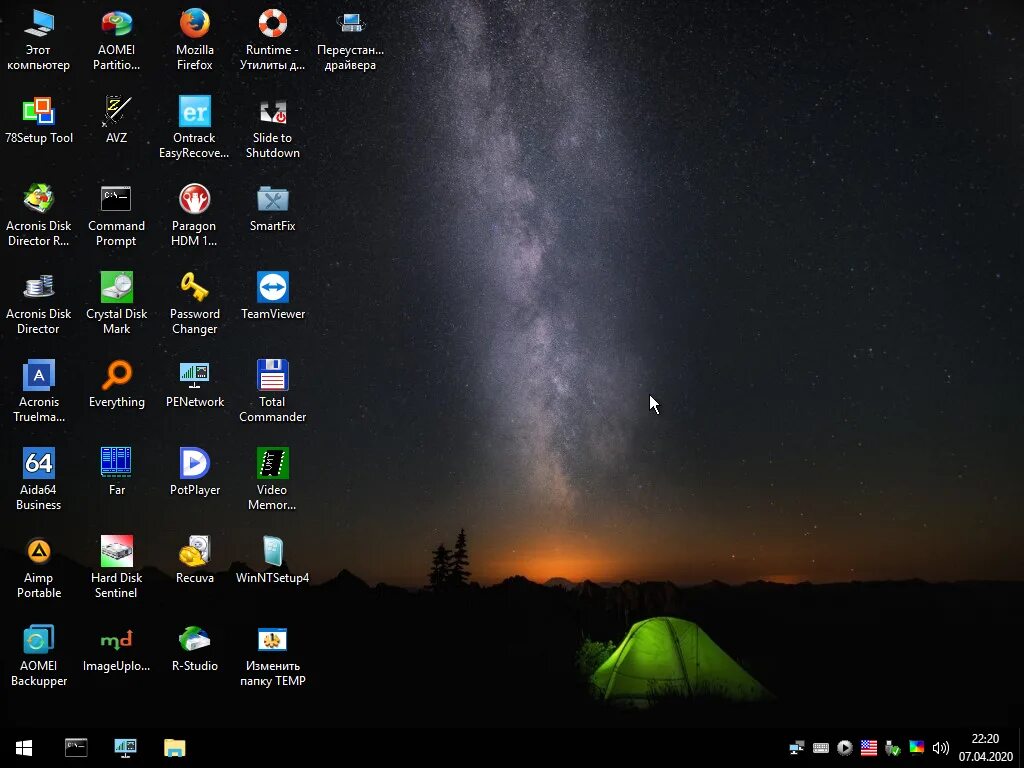This screenshot has height=768, width=1024.
Task: Switch keyboard language via US flag
Action: [x=869, y=748]
